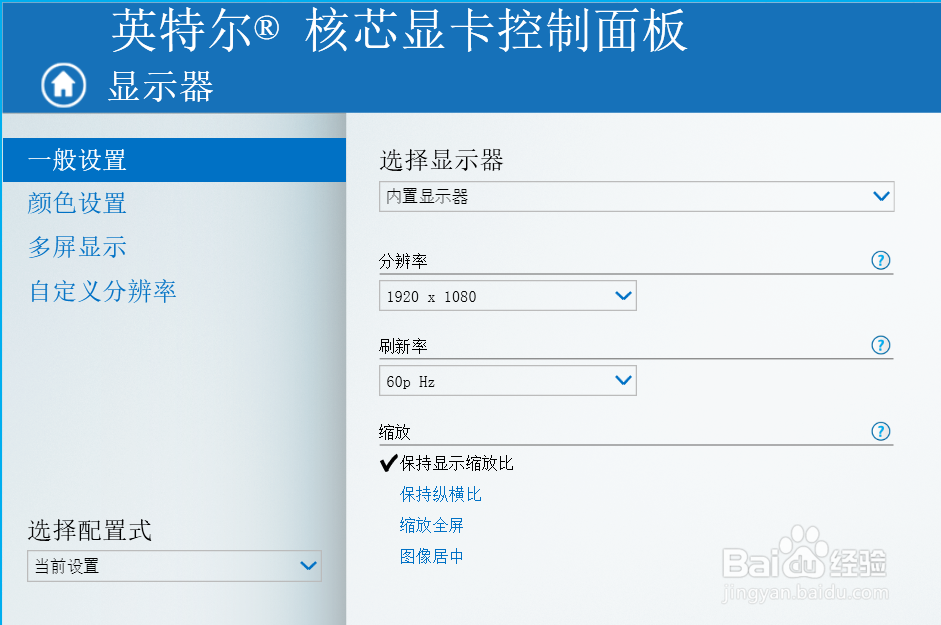Image resolution: width=941 pixels, height=625 pixels.
Task: Open help for 缩放 setting
Action: pyautogui.click(x=880, y=431)
